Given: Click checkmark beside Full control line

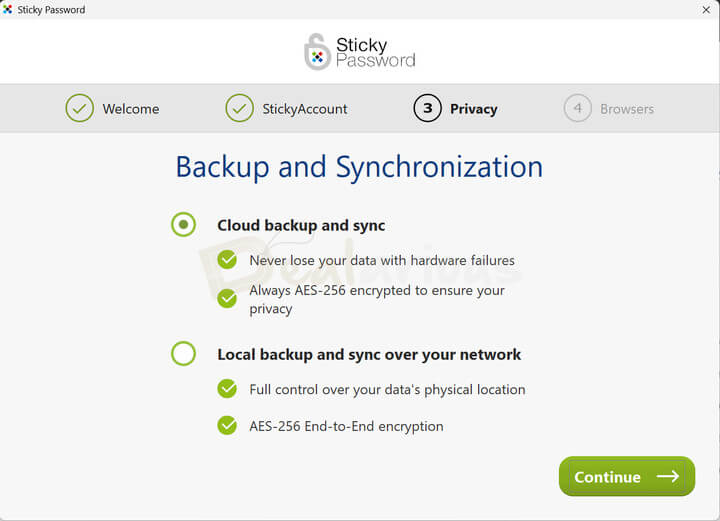Looking at the screenshot, I should (x=227, y=389).
